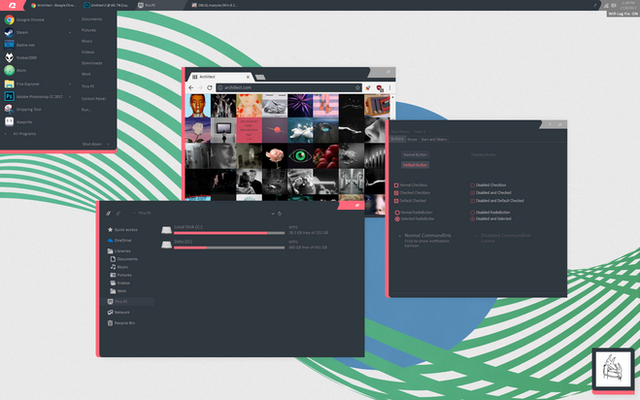640x400 pixels.
Task: Go back in the Chrome window
Action: [x=191, y=87]
